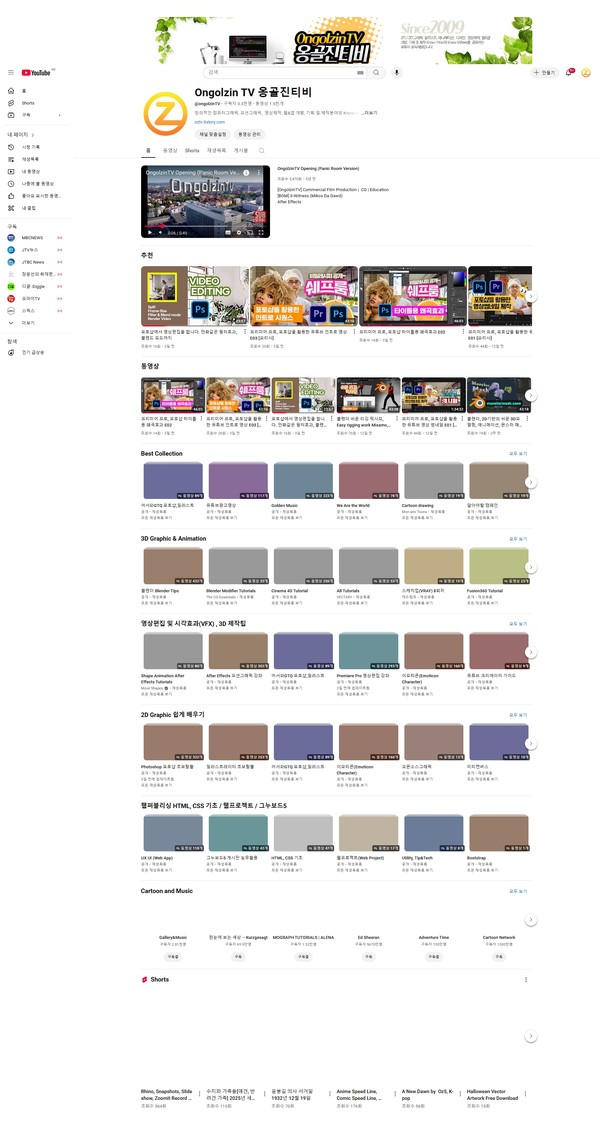Click the YouTube logo
The image size is (600, 1122).
[36, 72]
